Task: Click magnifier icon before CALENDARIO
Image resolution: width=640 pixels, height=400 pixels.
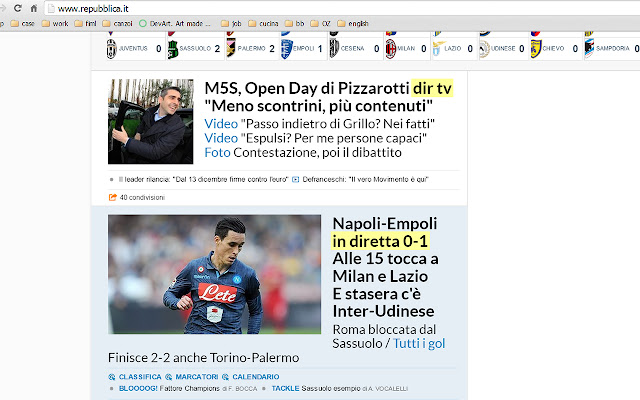Action: coord(225,377)
